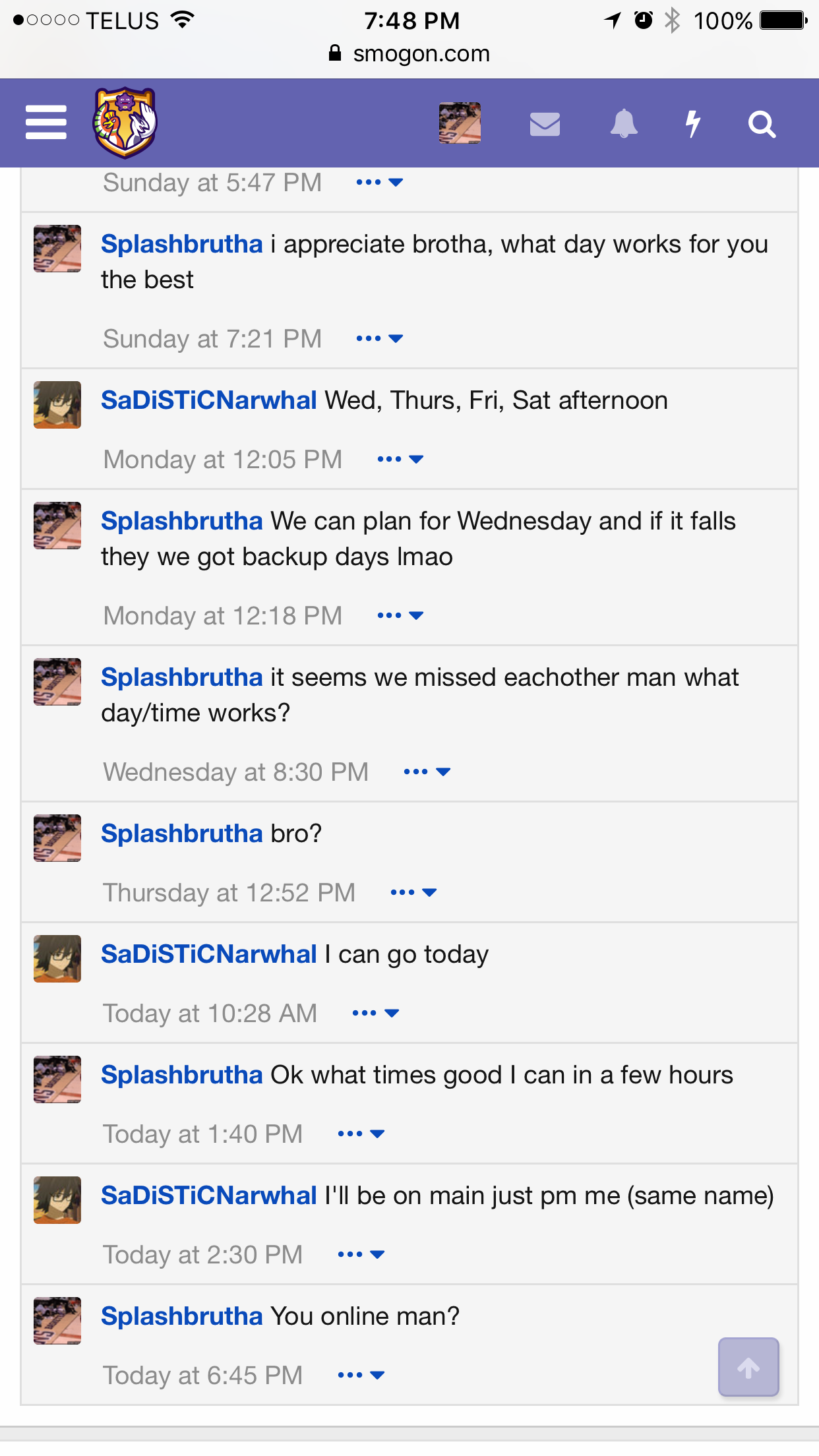Tap SaDiSTiCNarwhal avatar beside "Wed, Thurs, Fri" comment

57,405
